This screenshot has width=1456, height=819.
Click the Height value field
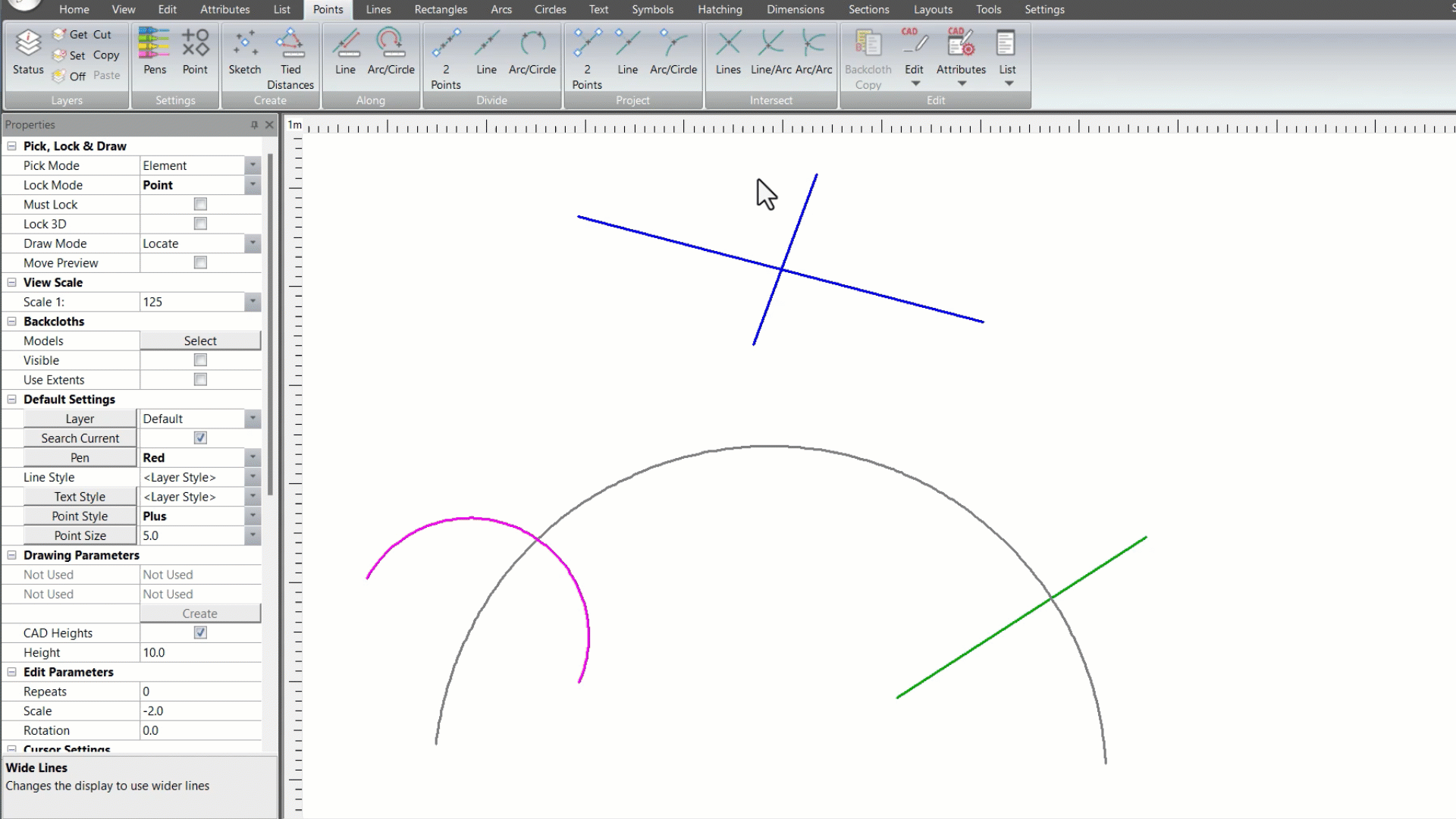click(200, 652)
